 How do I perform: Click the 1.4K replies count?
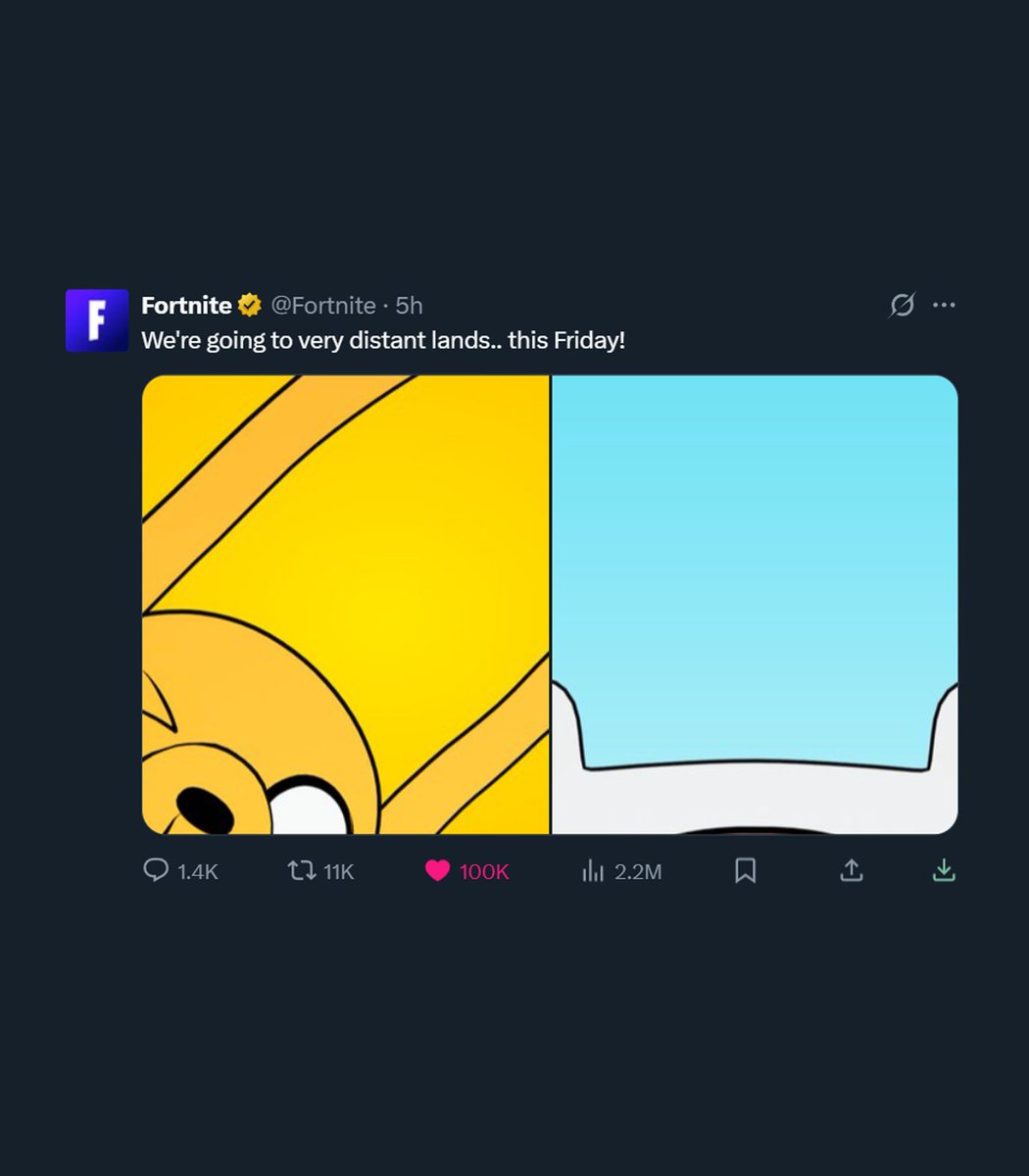point(198,871)
